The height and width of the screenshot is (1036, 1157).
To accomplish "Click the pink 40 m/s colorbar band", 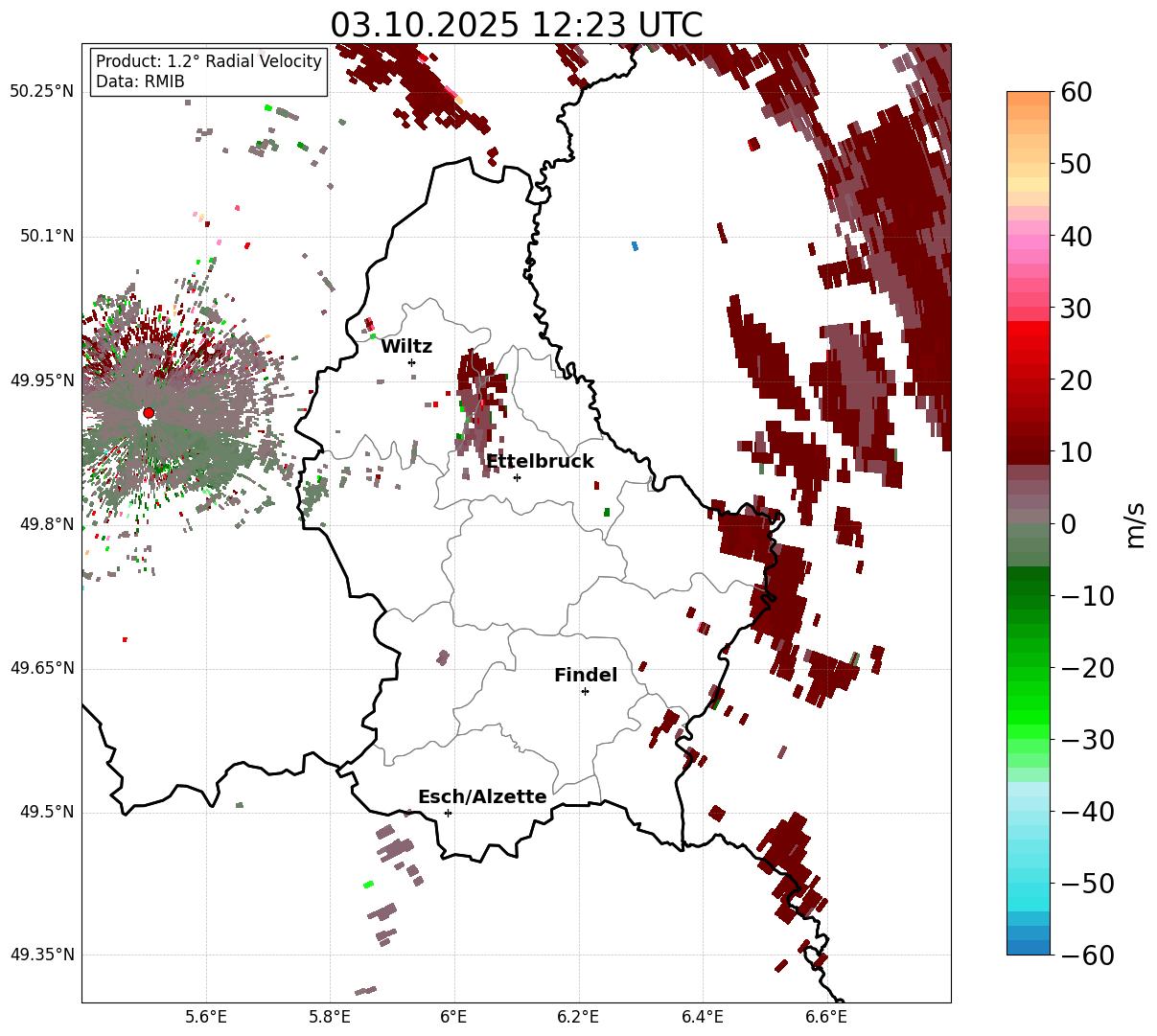I will pos(1029,237).
